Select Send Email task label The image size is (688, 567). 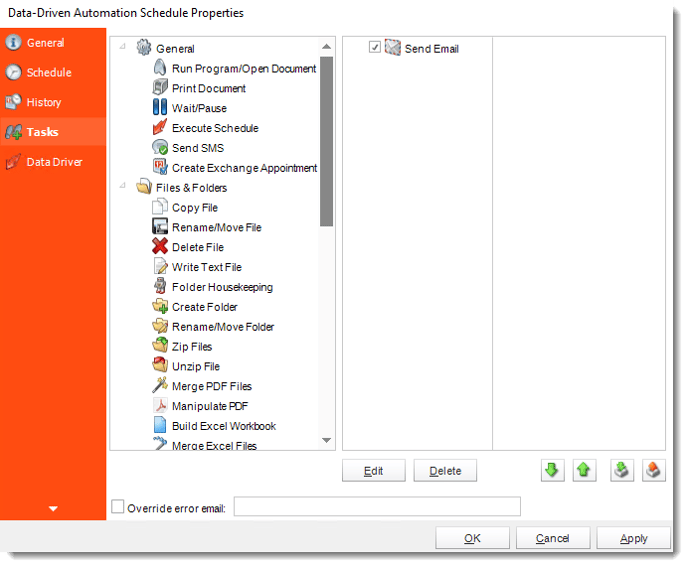(x=431, y=49)
